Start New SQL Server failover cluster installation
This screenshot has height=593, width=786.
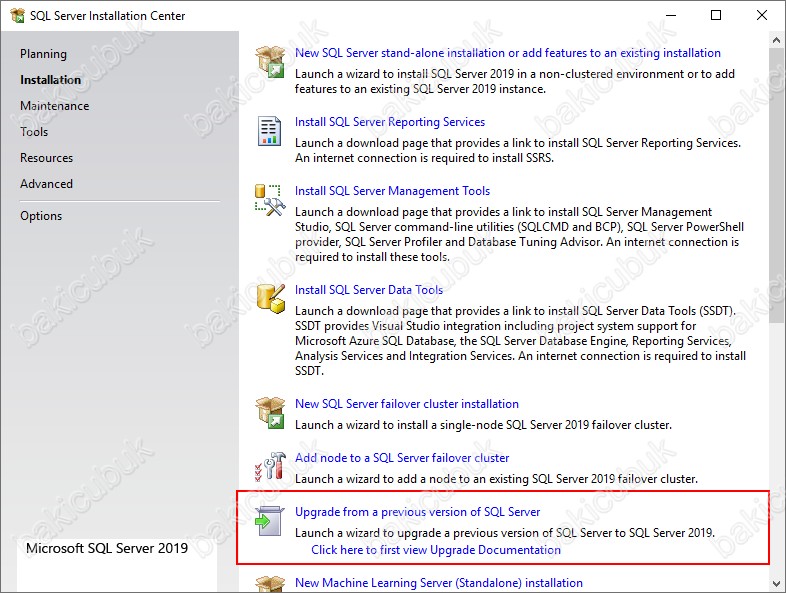[x=407, y=404]
